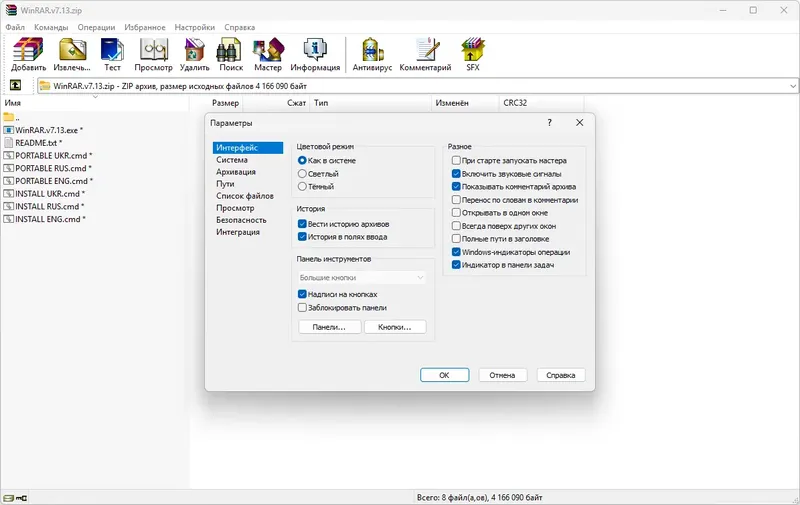Click the Справка button in dialog
The height and width of the screenshot is (505, 800).
[x=561, y=375]
